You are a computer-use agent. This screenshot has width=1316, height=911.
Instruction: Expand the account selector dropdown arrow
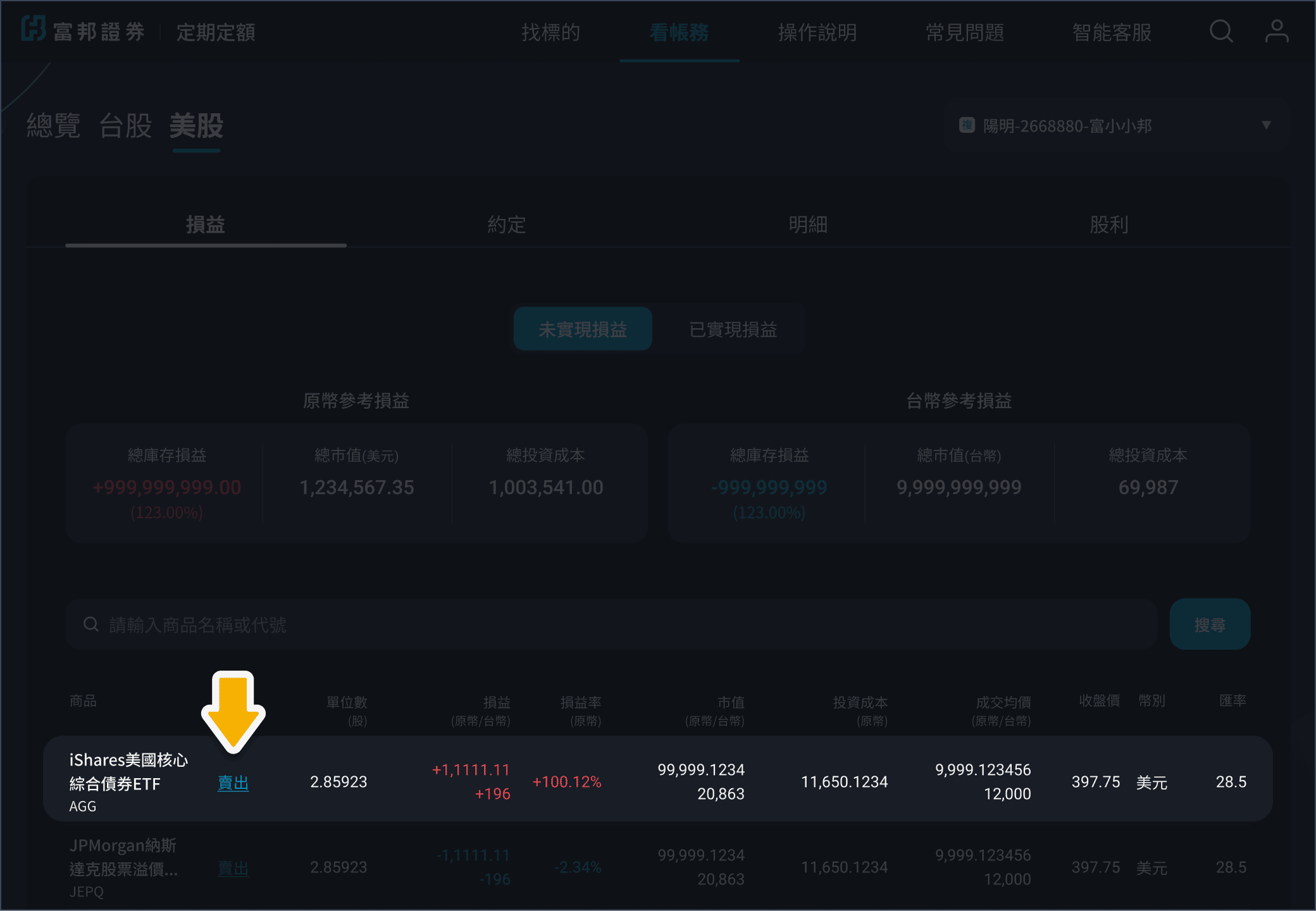(1266, 125)
